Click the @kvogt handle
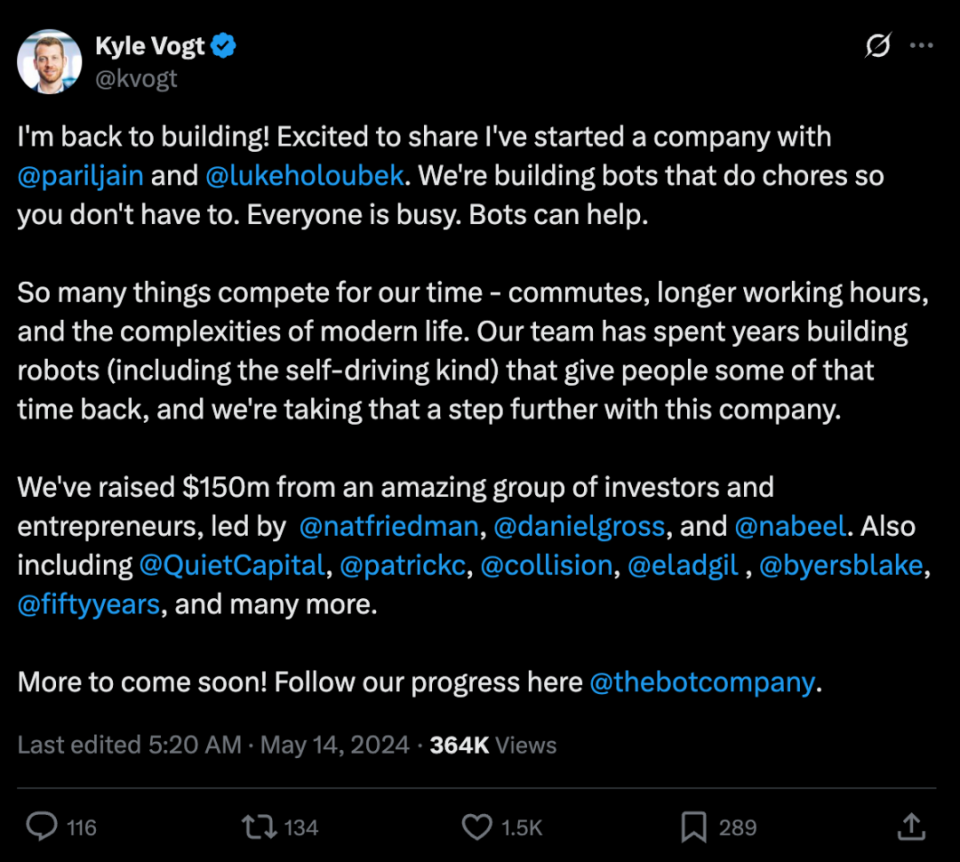This screenshot has width=960, height=862. click(x=136, y=77)
